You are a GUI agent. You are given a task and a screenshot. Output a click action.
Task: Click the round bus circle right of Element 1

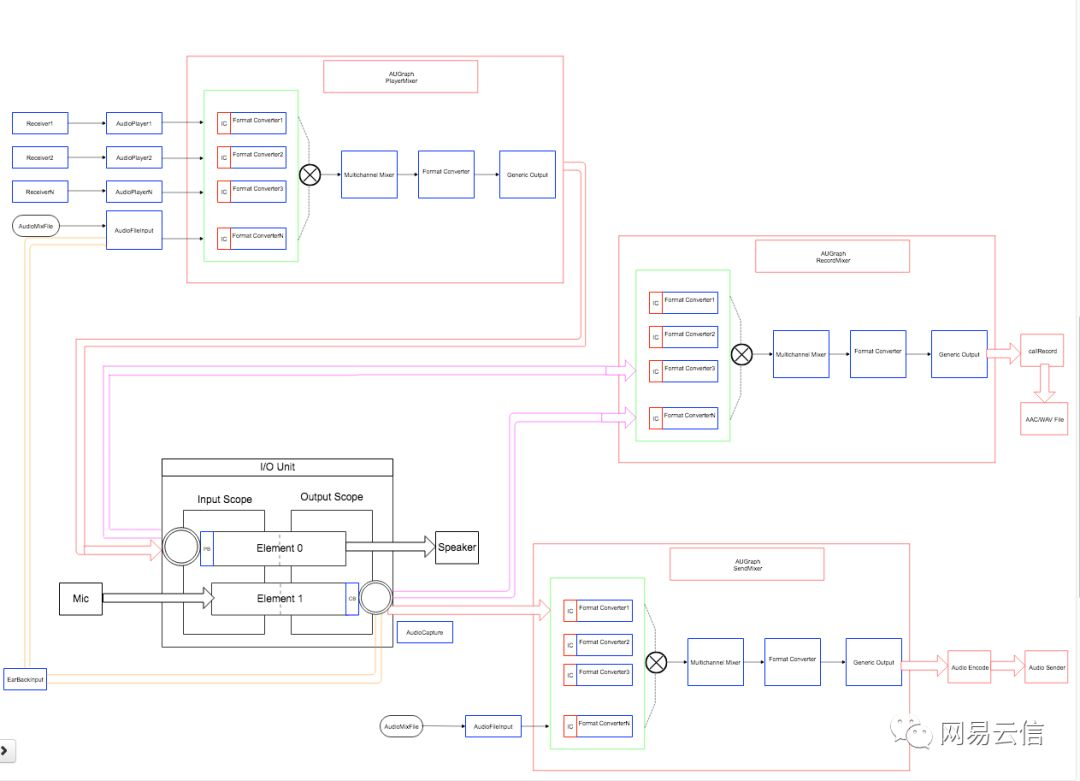point(376,598)
